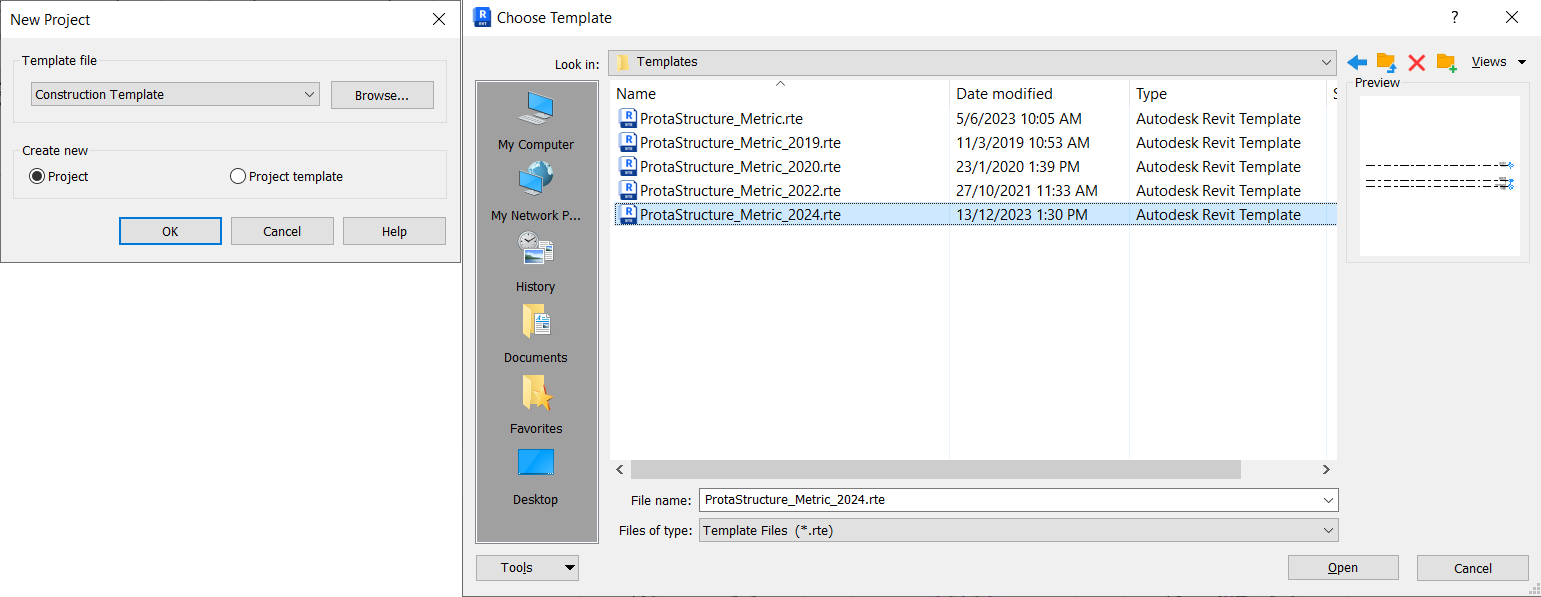Choose the Project template radio option

[x=238, y=176]
